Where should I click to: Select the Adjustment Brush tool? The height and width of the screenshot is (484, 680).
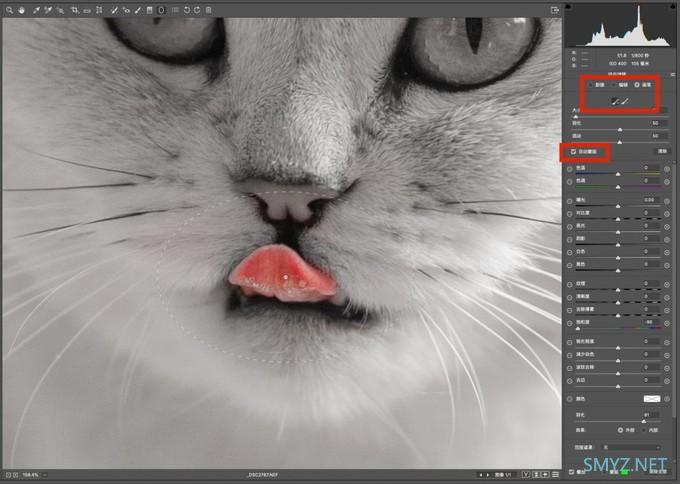click(x=138, y=10)
